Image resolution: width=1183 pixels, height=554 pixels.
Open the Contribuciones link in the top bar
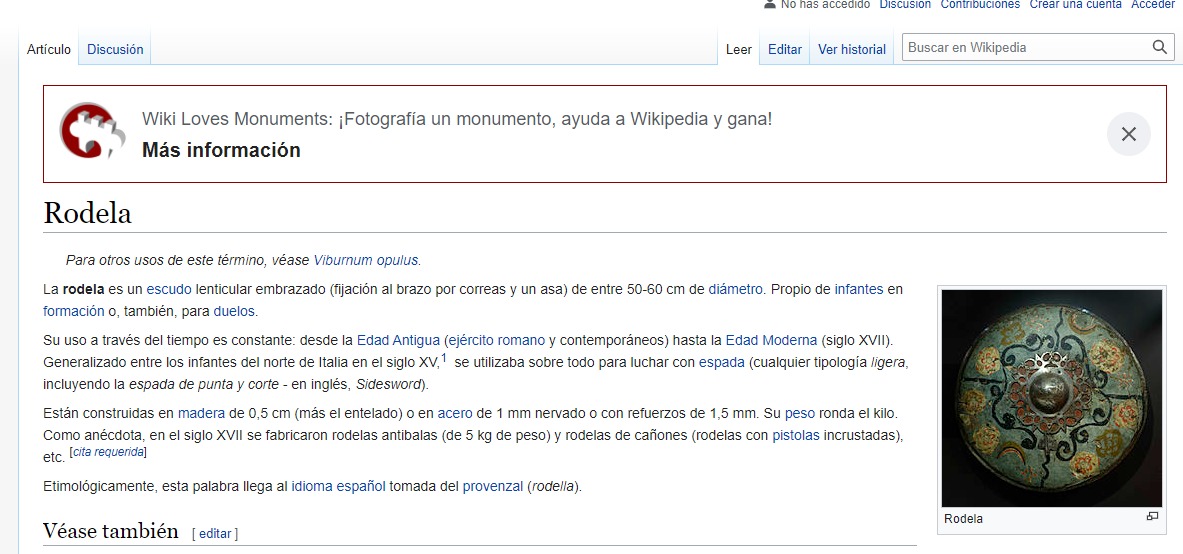click(x=980, y=5)
